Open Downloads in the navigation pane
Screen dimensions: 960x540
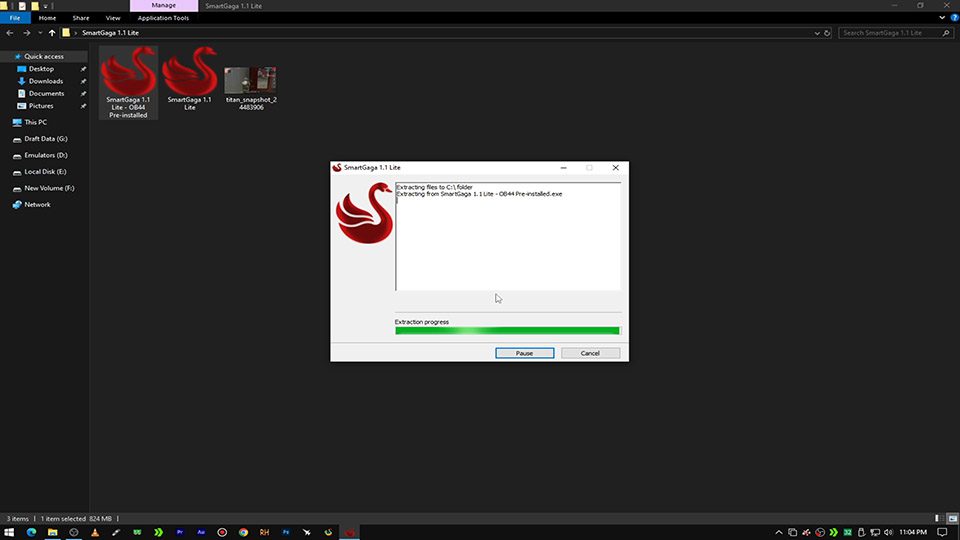tap(45, 81)
